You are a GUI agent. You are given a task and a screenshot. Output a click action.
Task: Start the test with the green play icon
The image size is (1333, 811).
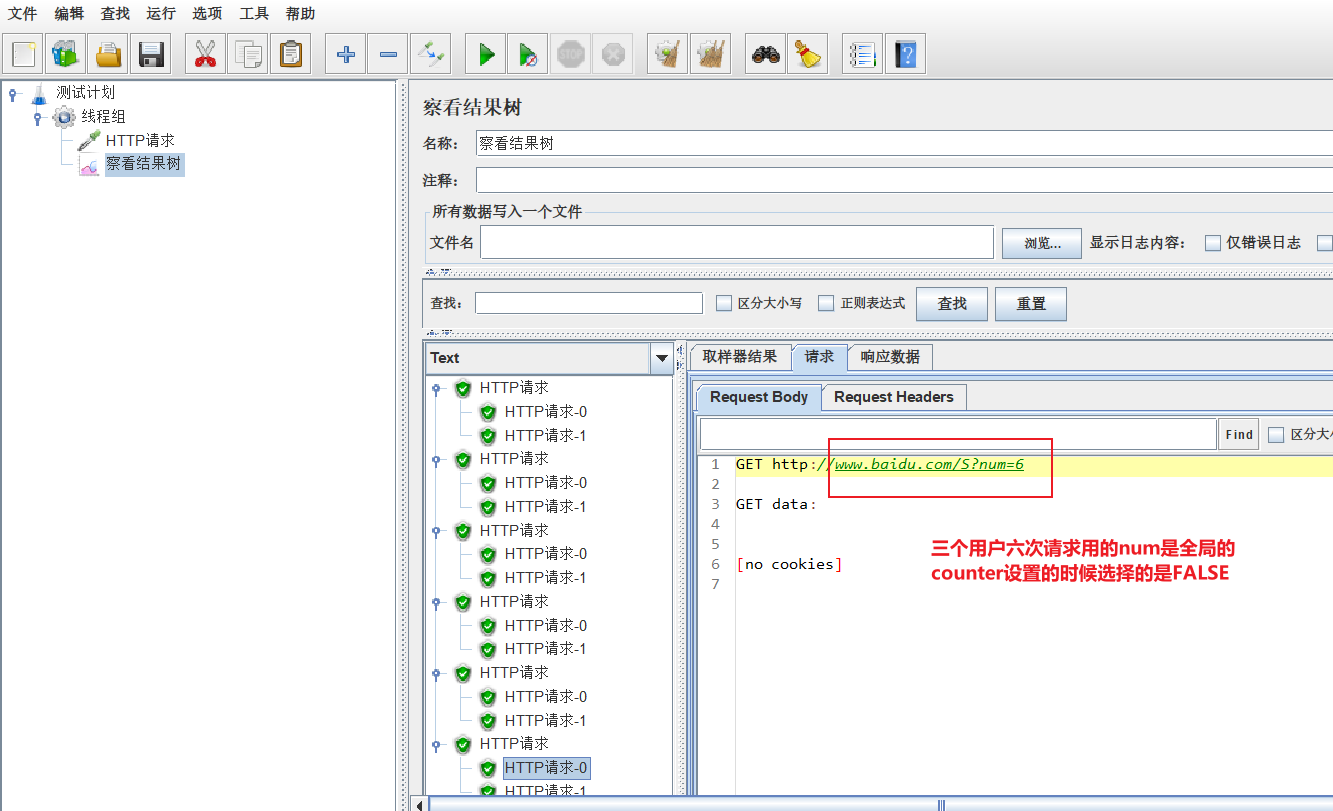click(485, 53)
